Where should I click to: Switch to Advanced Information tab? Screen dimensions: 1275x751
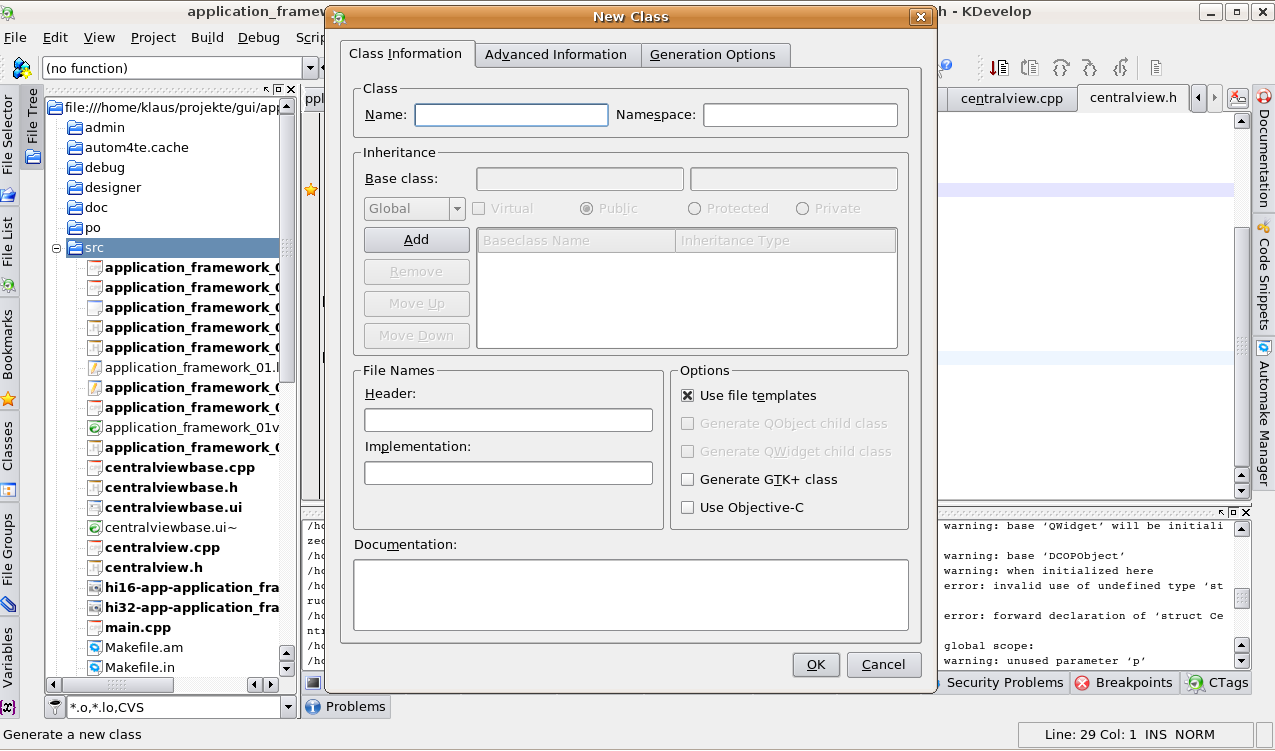[x=556, y=55]
